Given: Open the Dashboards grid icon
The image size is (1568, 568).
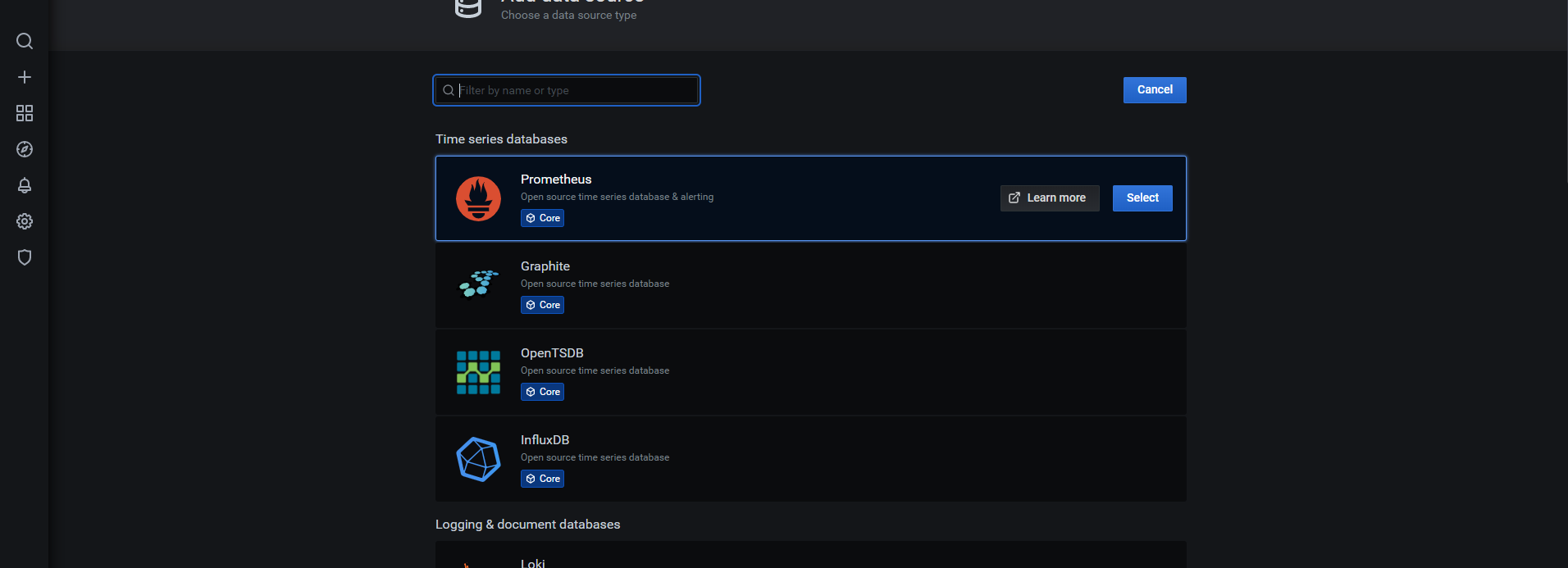Looking at the screenshot, I should click(25, 113).
